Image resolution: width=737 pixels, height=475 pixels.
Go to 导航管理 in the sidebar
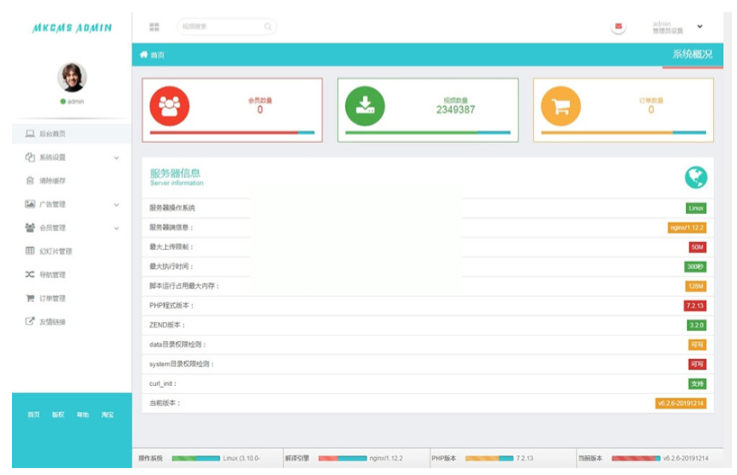point(52,275)
